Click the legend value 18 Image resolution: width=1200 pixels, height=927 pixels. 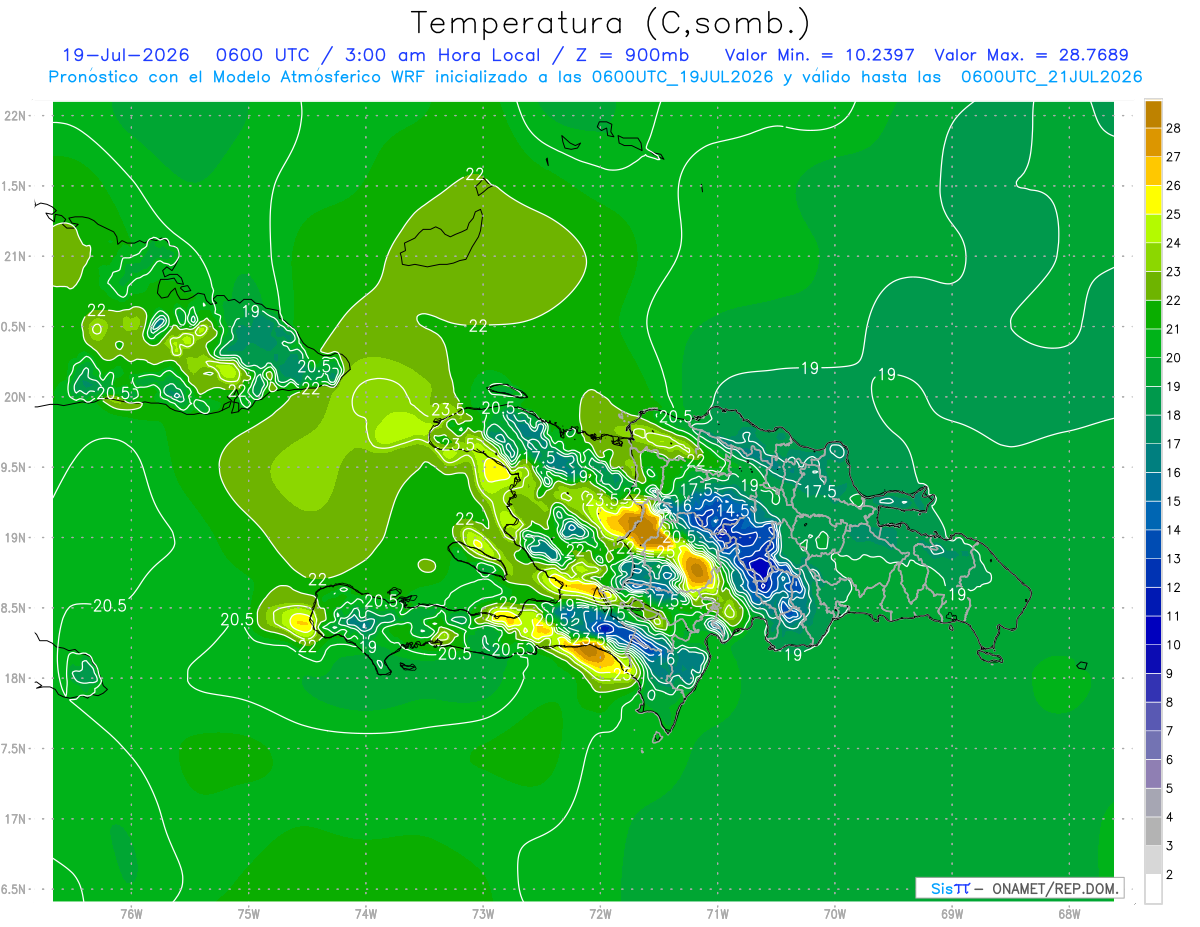(1174, 415)
